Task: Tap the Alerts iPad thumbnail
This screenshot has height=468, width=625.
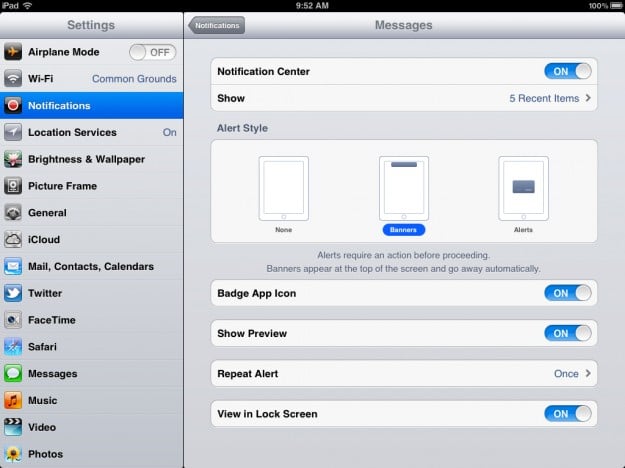Action: pyautogui.click(x=523, y=188)
